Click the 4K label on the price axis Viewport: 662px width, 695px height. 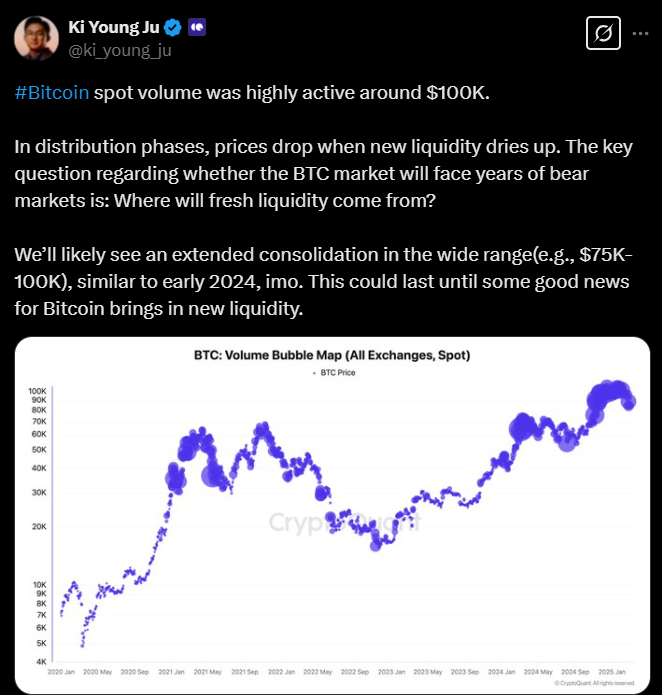tap(41, 661)
